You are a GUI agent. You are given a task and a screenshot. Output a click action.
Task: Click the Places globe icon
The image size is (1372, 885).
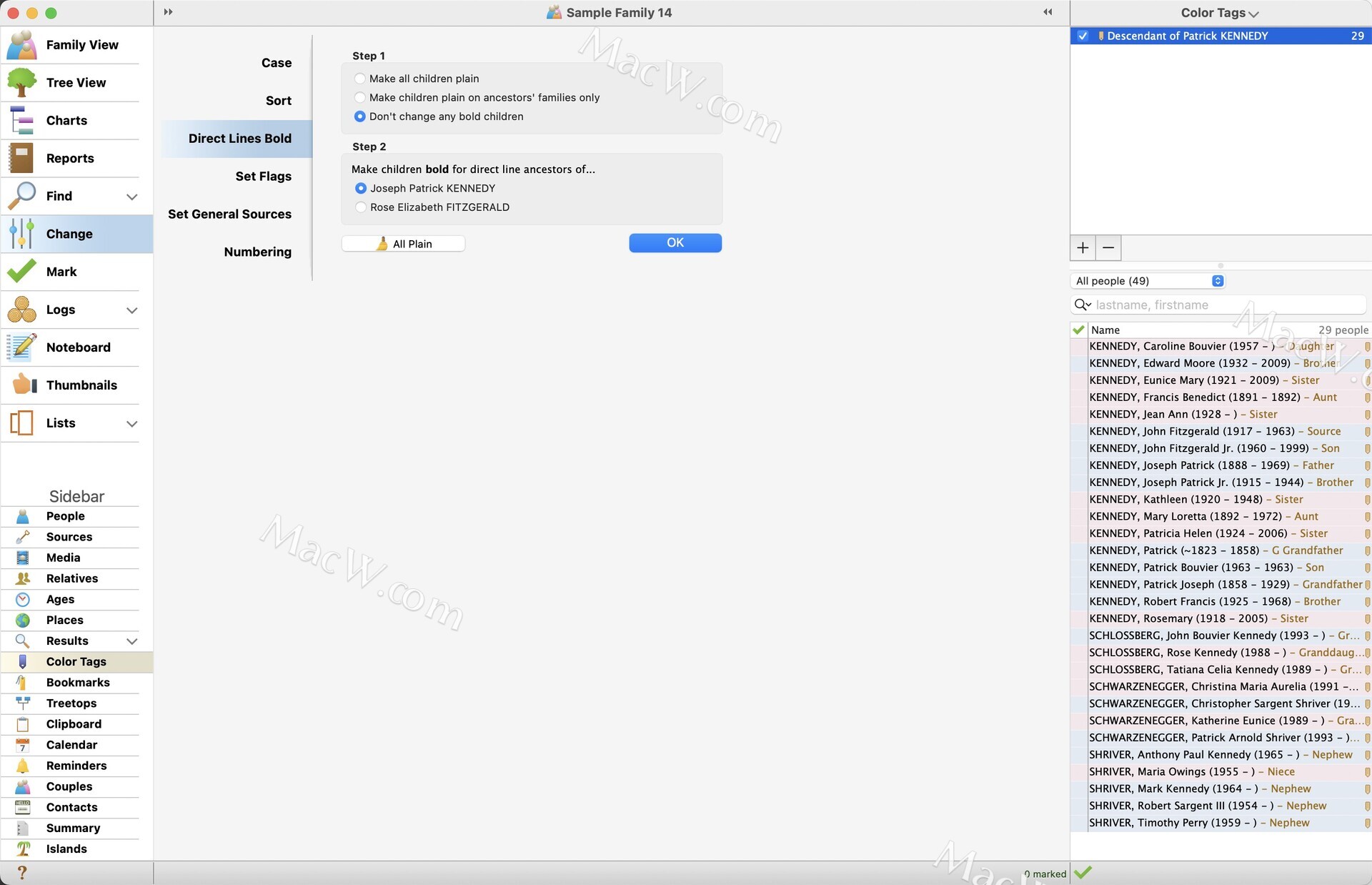click(x=23, y=620)
